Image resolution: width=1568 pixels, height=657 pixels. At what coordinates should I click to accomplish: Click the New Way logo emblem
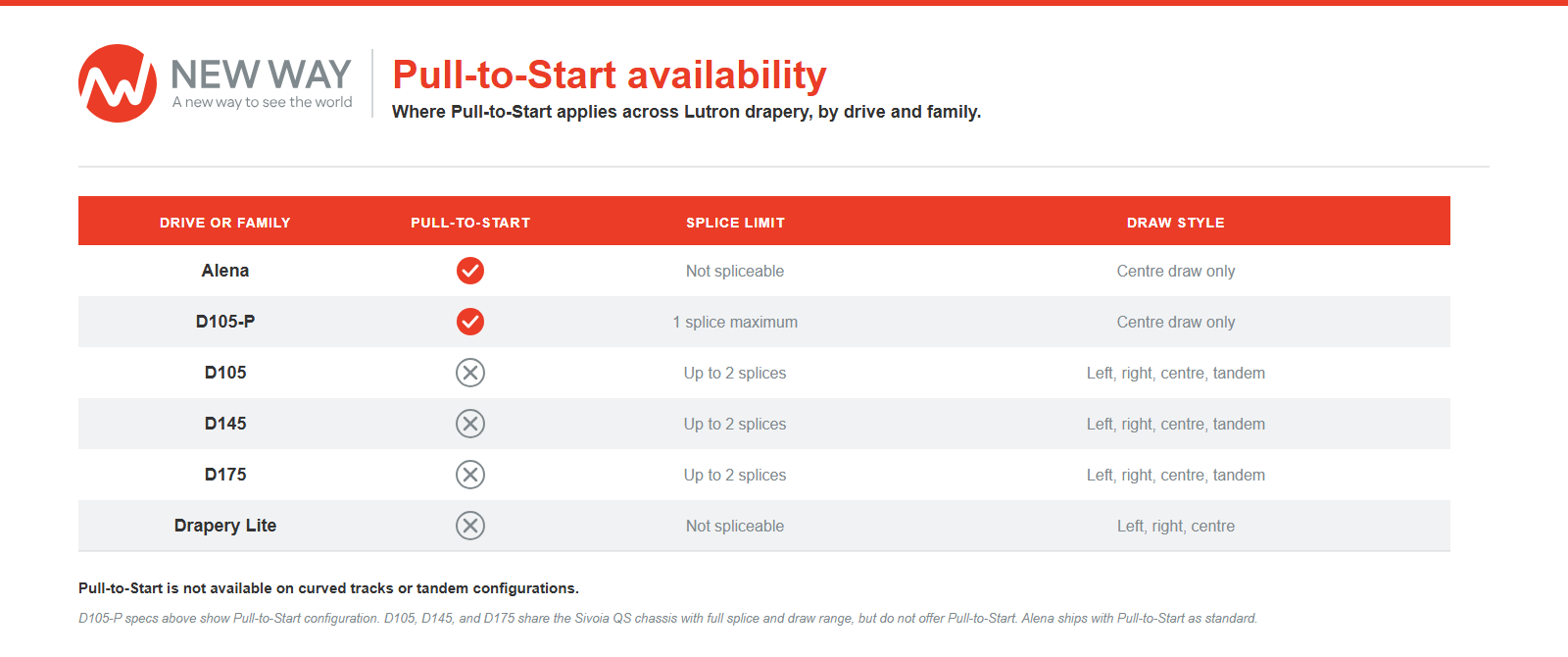(118, 83)
